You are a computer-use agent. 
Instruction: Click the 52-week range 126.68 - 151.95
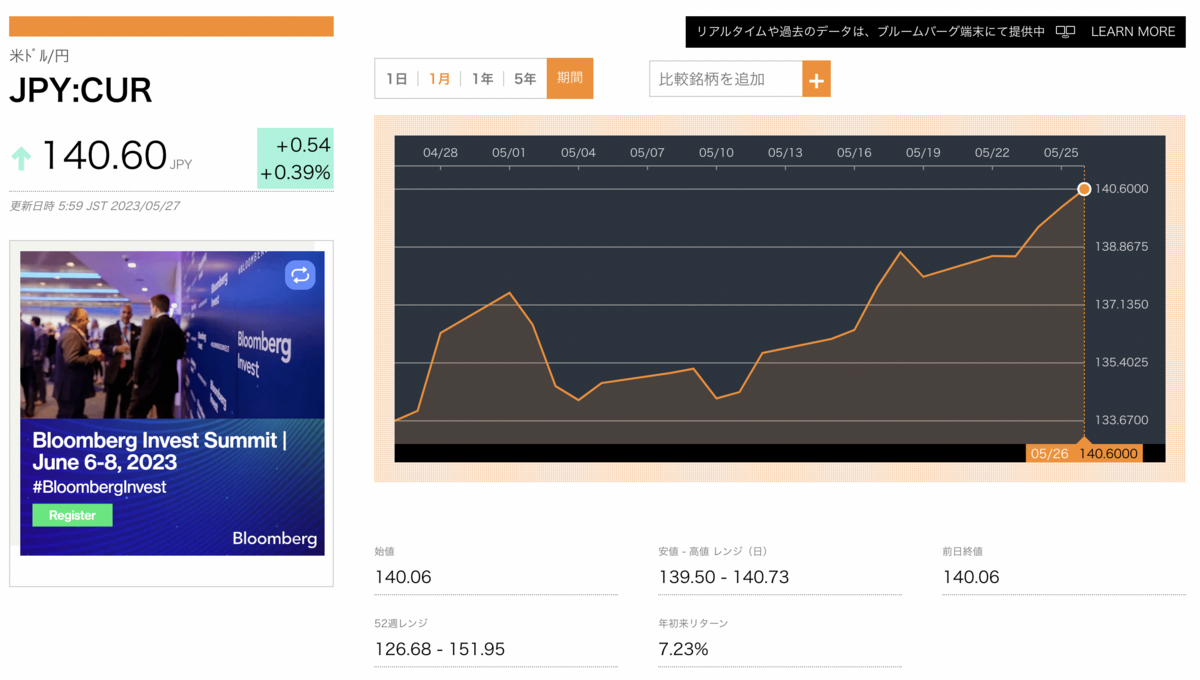click(440, 649)
